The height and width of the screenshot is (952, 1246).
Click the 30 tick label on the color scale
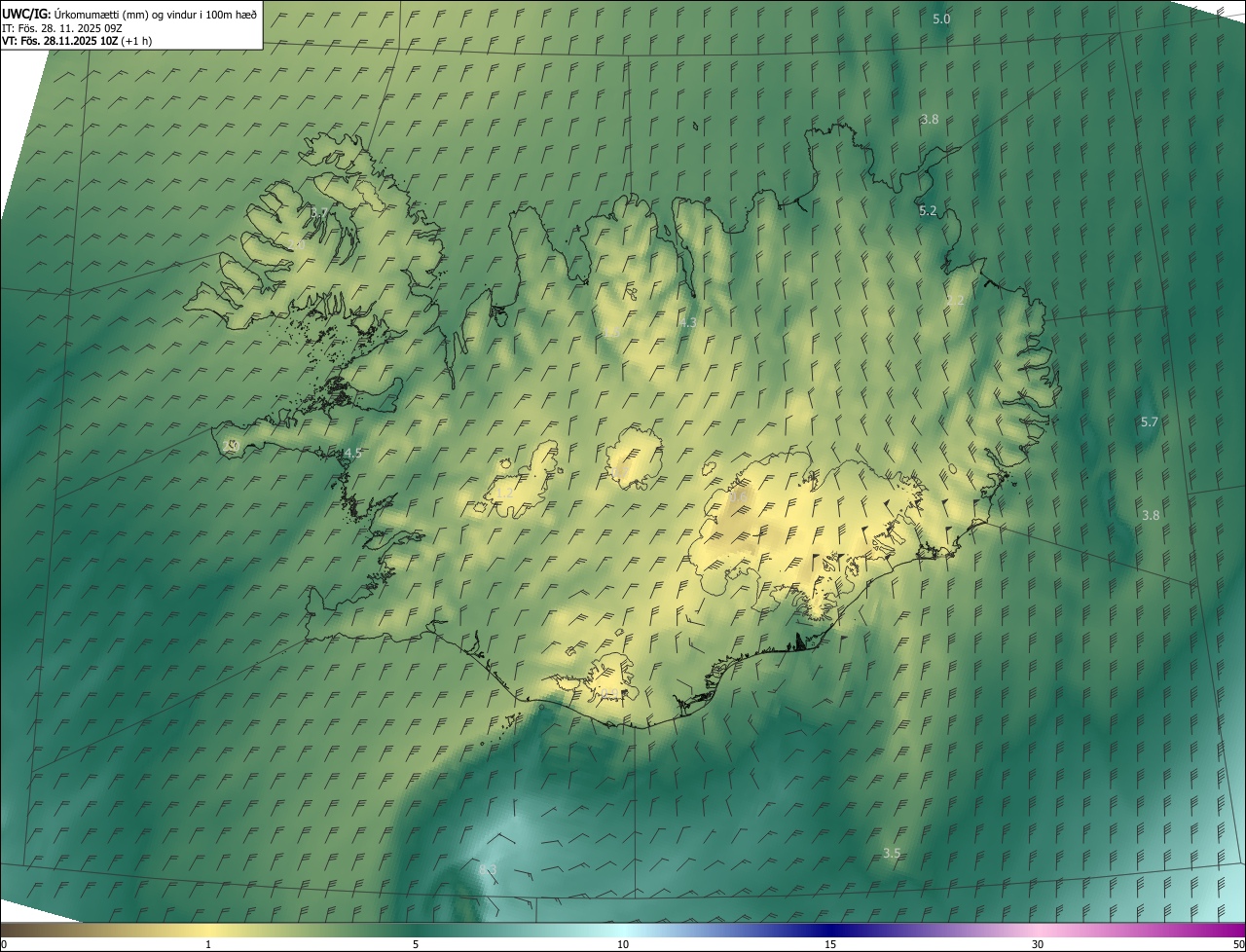pos(1038,944)
